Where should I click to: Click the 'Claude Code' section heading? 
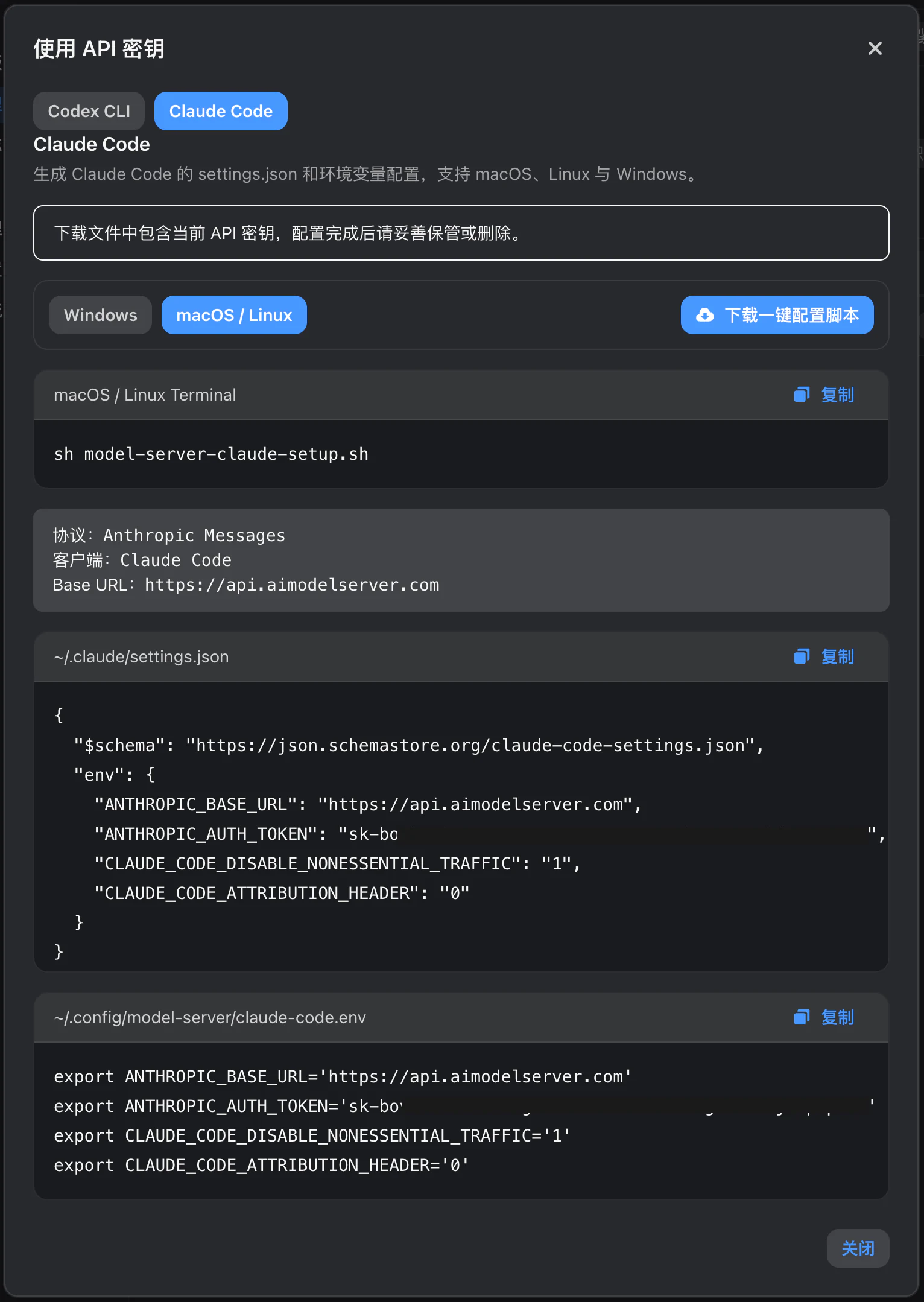pyautogui.click(x=92, y=144)
